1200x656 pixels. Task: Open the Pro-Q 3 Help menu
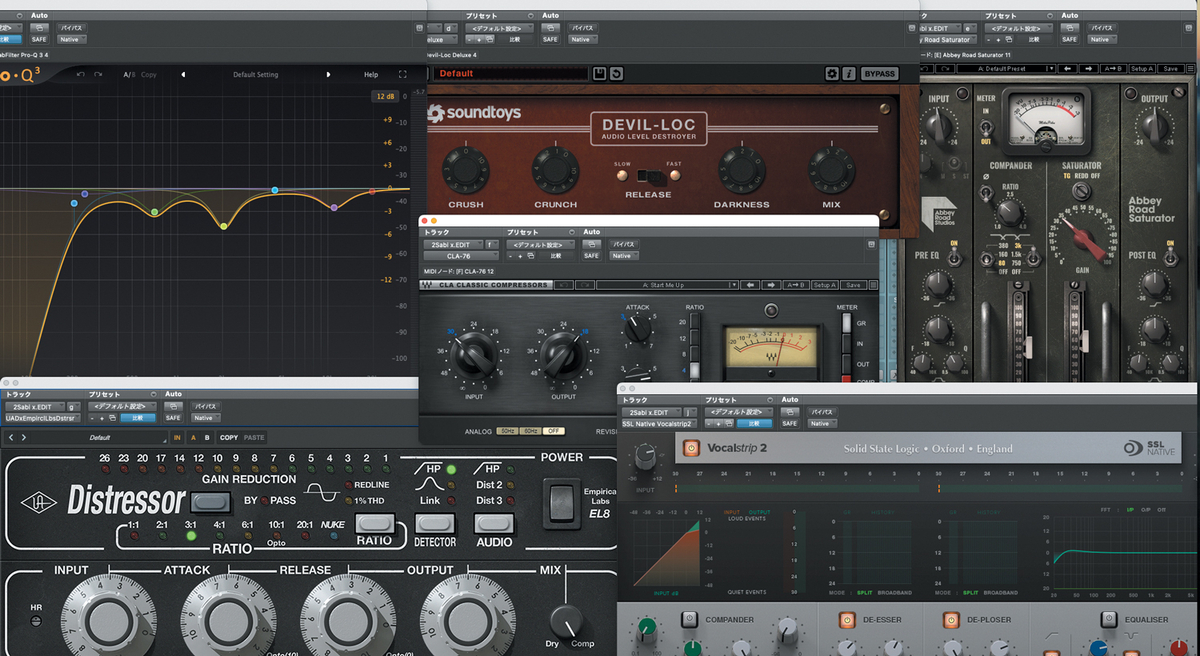(x=371, y=75)
